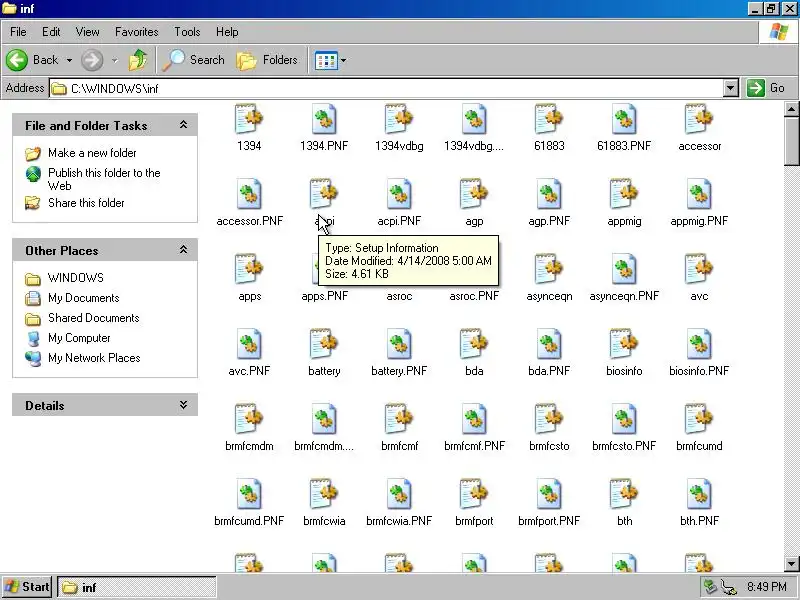The height and width of the screenshot is (600, 800).
Task: Click the address field showing C:\WINDOWS\inf
Action: pyautogui.click(x=387, y=88)
